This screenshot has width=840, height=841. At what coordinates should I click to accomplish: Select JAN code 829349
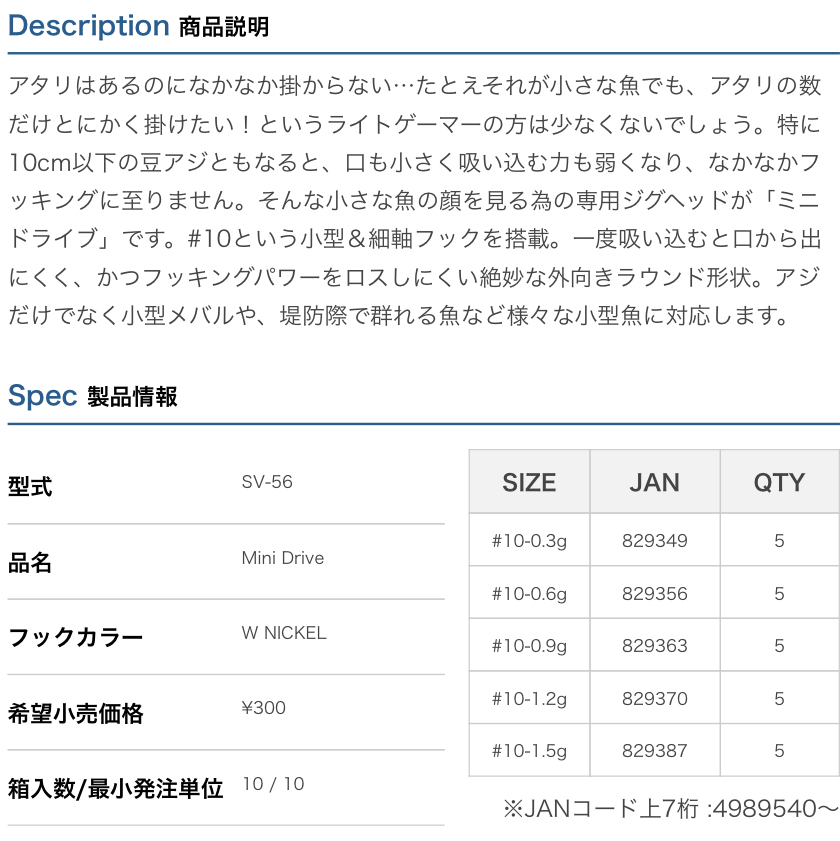tap(655, 541)
